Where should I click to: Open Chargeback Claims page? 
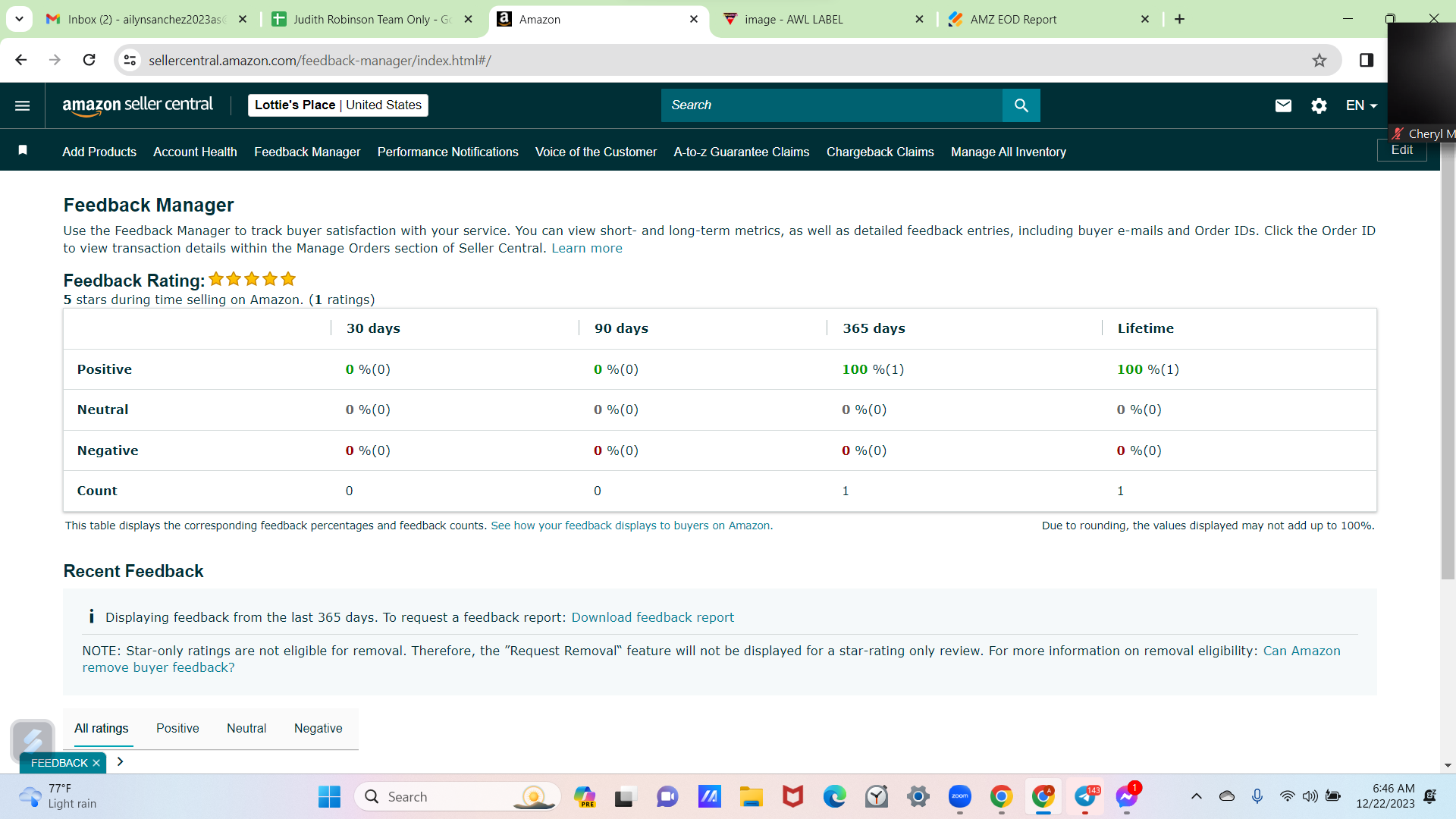880,152
